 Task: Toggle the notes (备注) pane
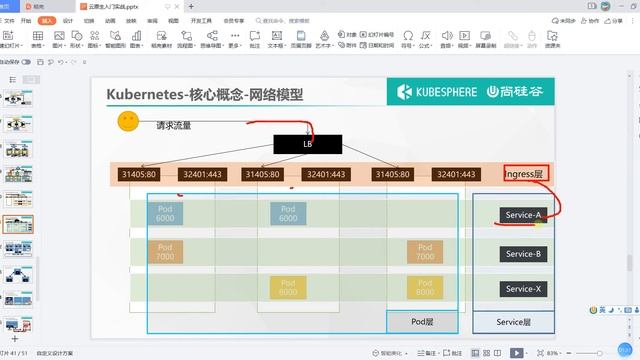click(x=427, y=353)
